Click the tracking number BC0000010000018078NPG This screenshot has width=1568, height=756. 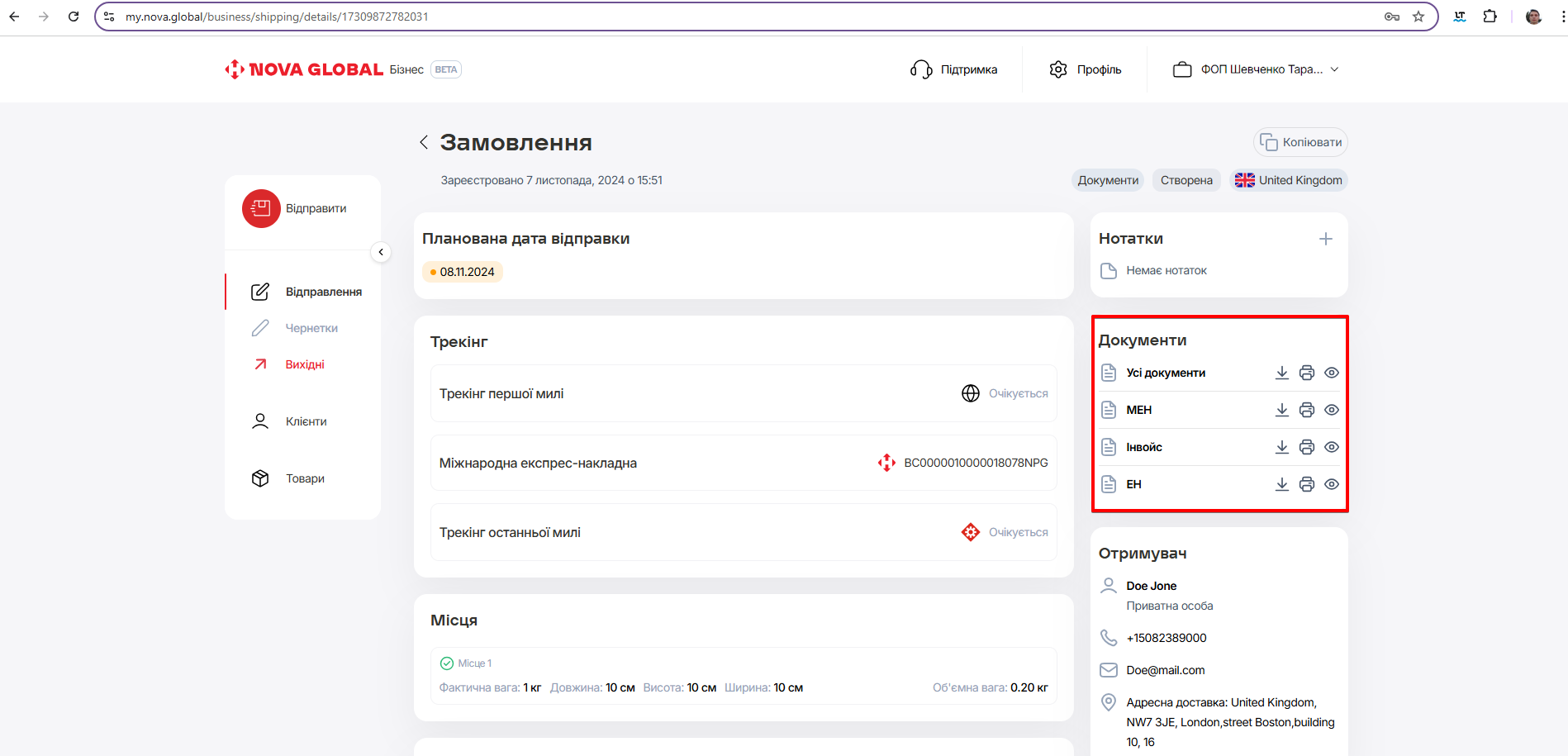975,463
